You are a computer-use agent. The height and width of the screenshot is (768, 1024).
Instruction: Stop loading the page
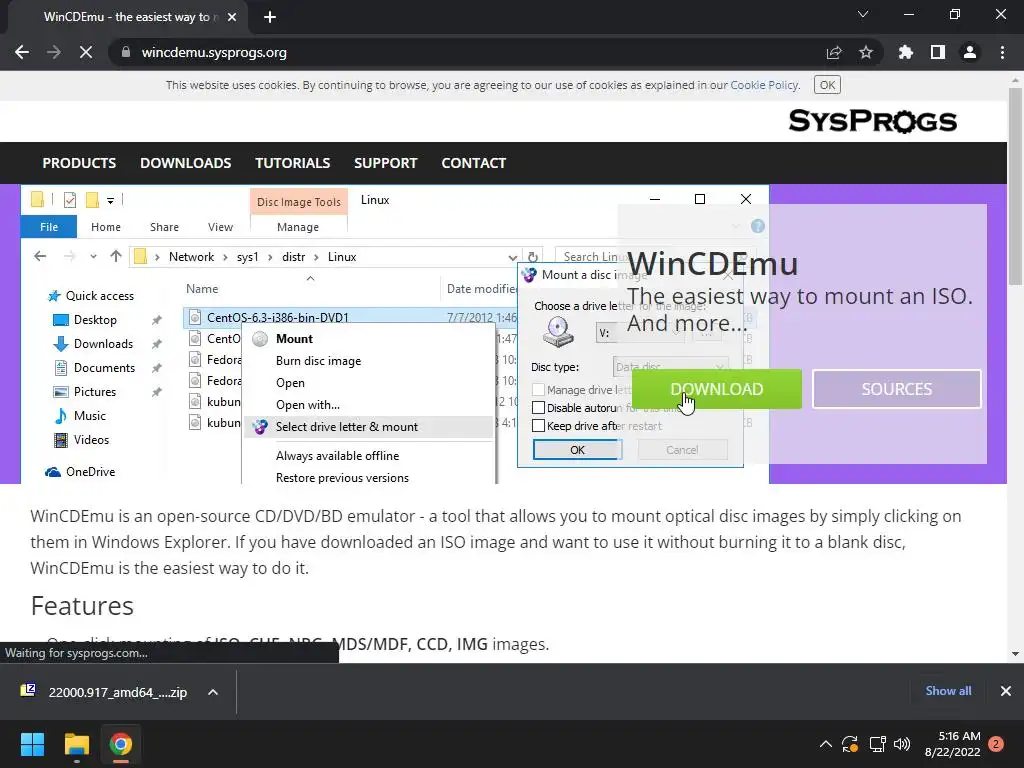pyautogui.click(x=86, y=52)
